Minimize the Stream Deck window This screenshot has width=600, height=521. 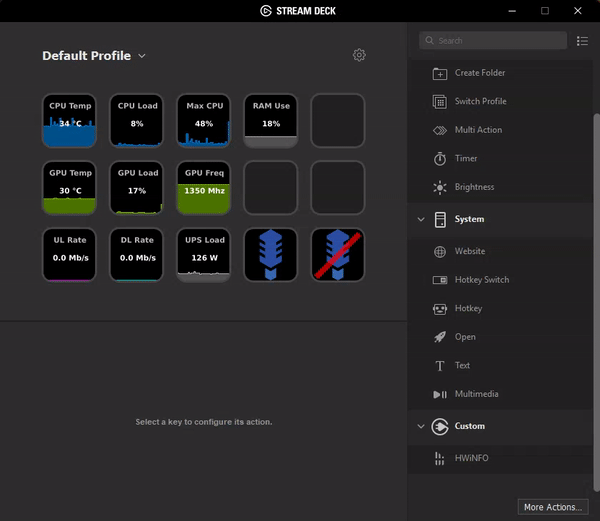pos(512,11)
